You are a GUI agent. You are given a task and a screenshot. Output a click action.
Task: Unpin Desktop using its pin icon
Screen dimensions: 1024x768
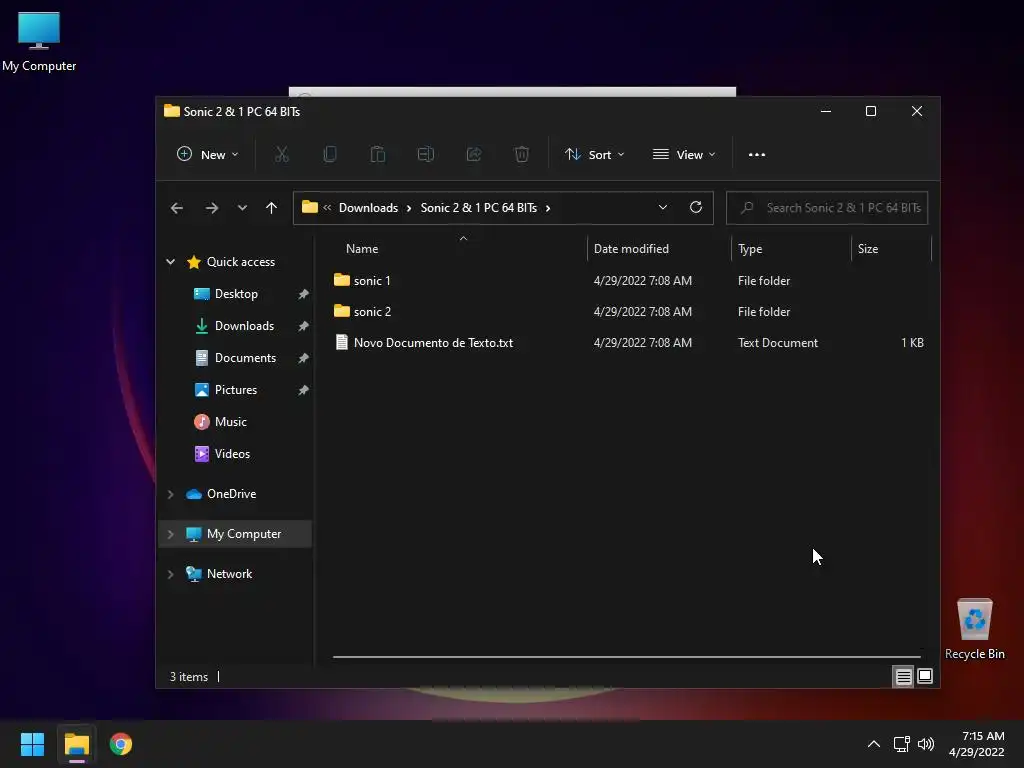303,295
